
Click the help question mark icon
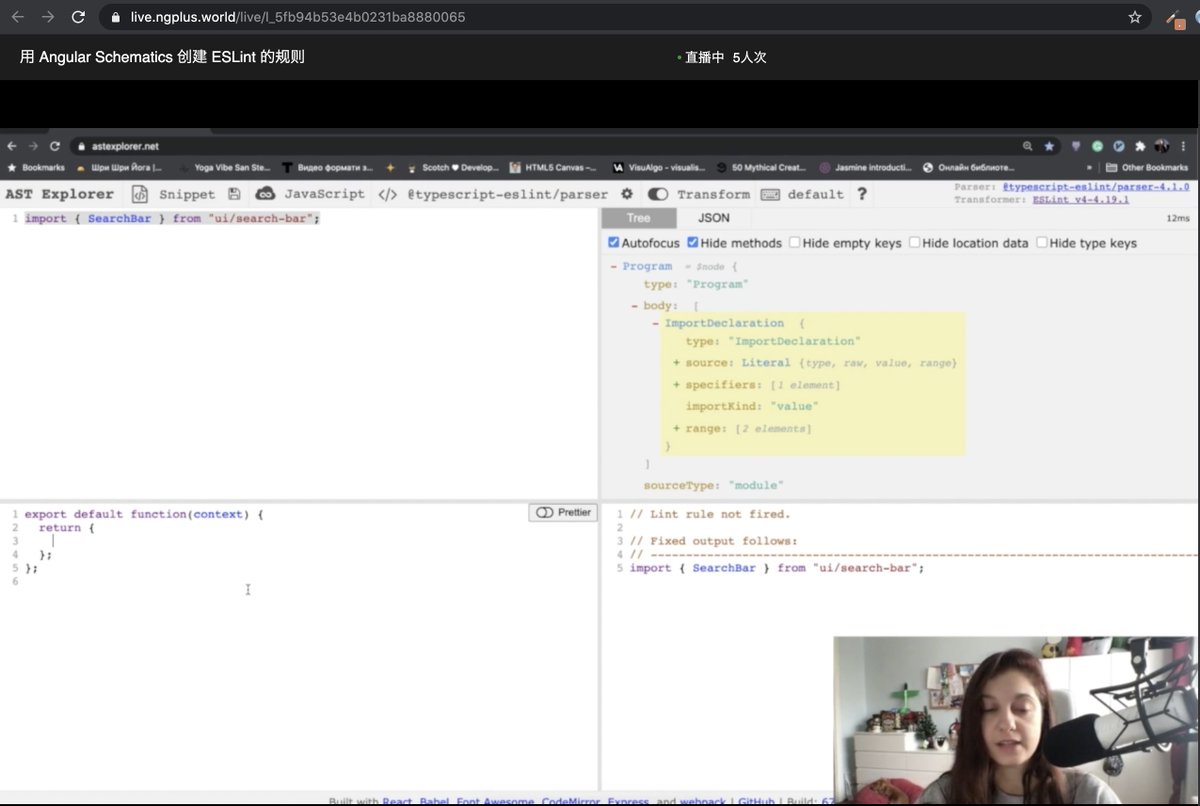tap(862, 194)
